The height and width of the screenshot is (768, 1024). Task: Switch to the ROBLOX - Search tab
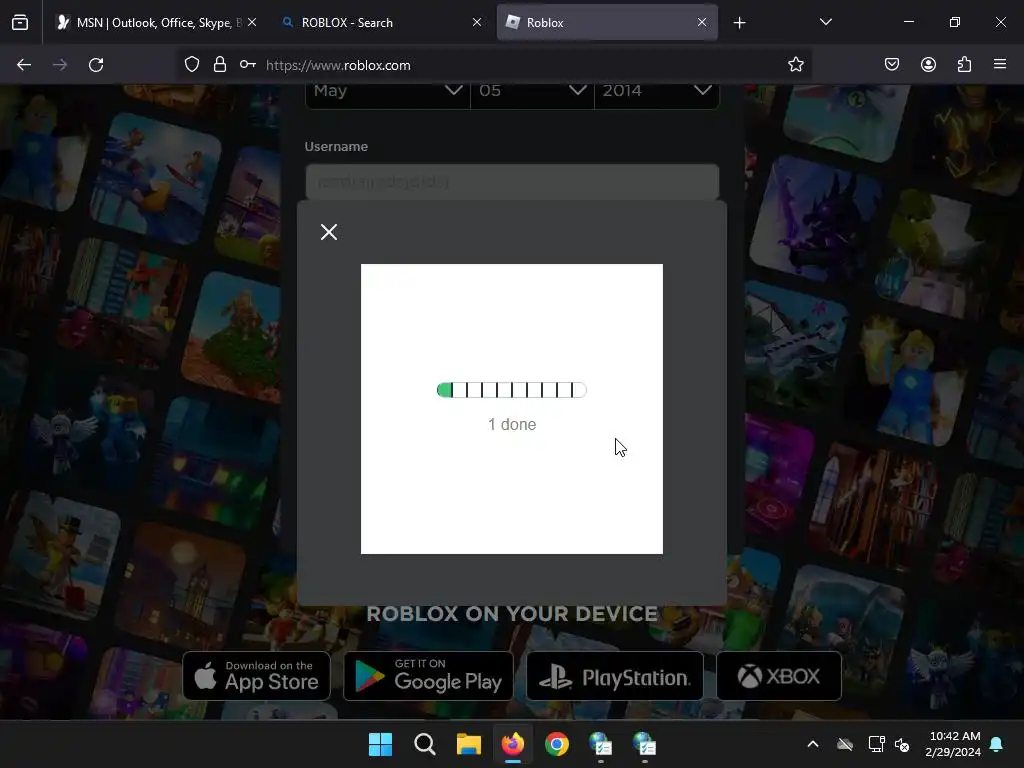click(382, 22)
